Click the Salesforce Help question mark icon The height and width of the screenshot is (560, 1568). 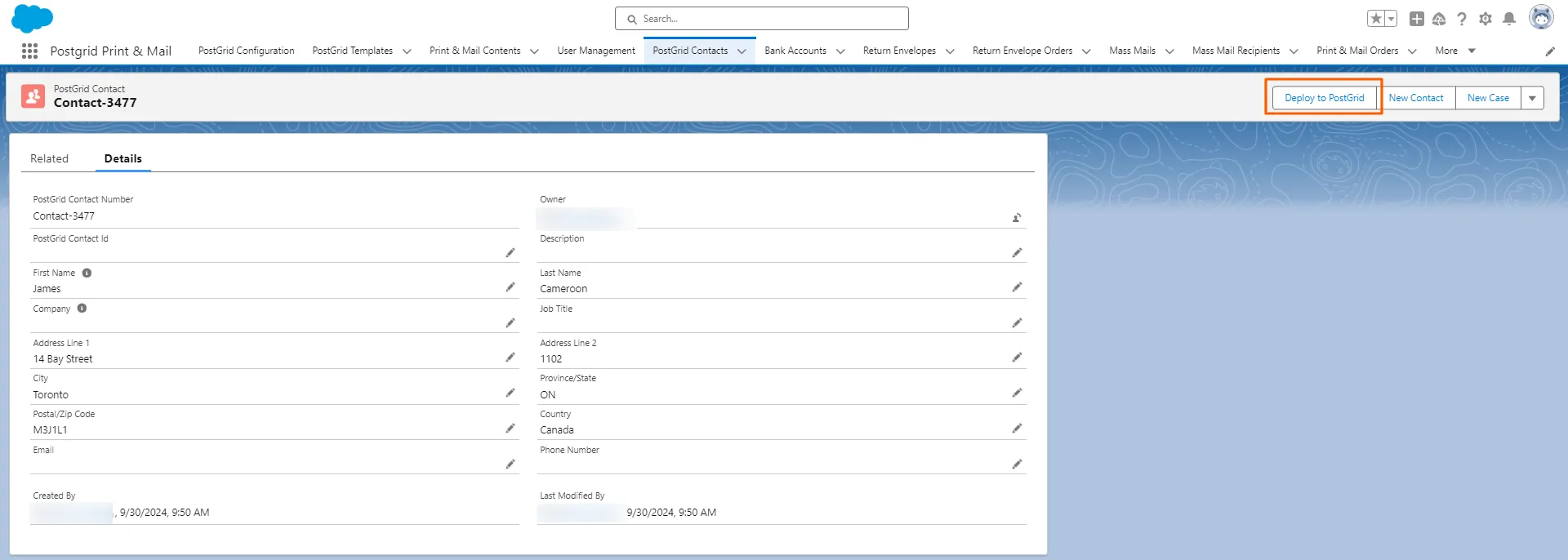pos(1461,19)
